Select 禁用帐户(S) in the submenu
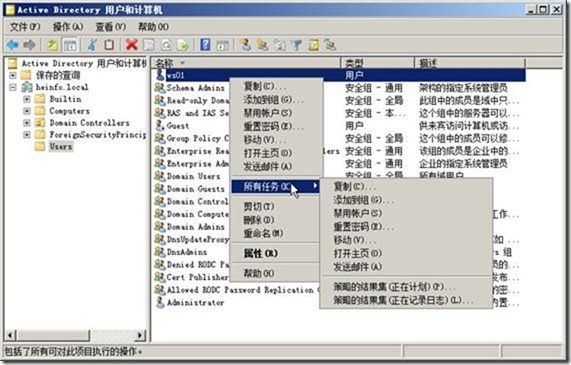Viewport: 571px width, 365px height. pyautogui.click(x=406, y=213)
